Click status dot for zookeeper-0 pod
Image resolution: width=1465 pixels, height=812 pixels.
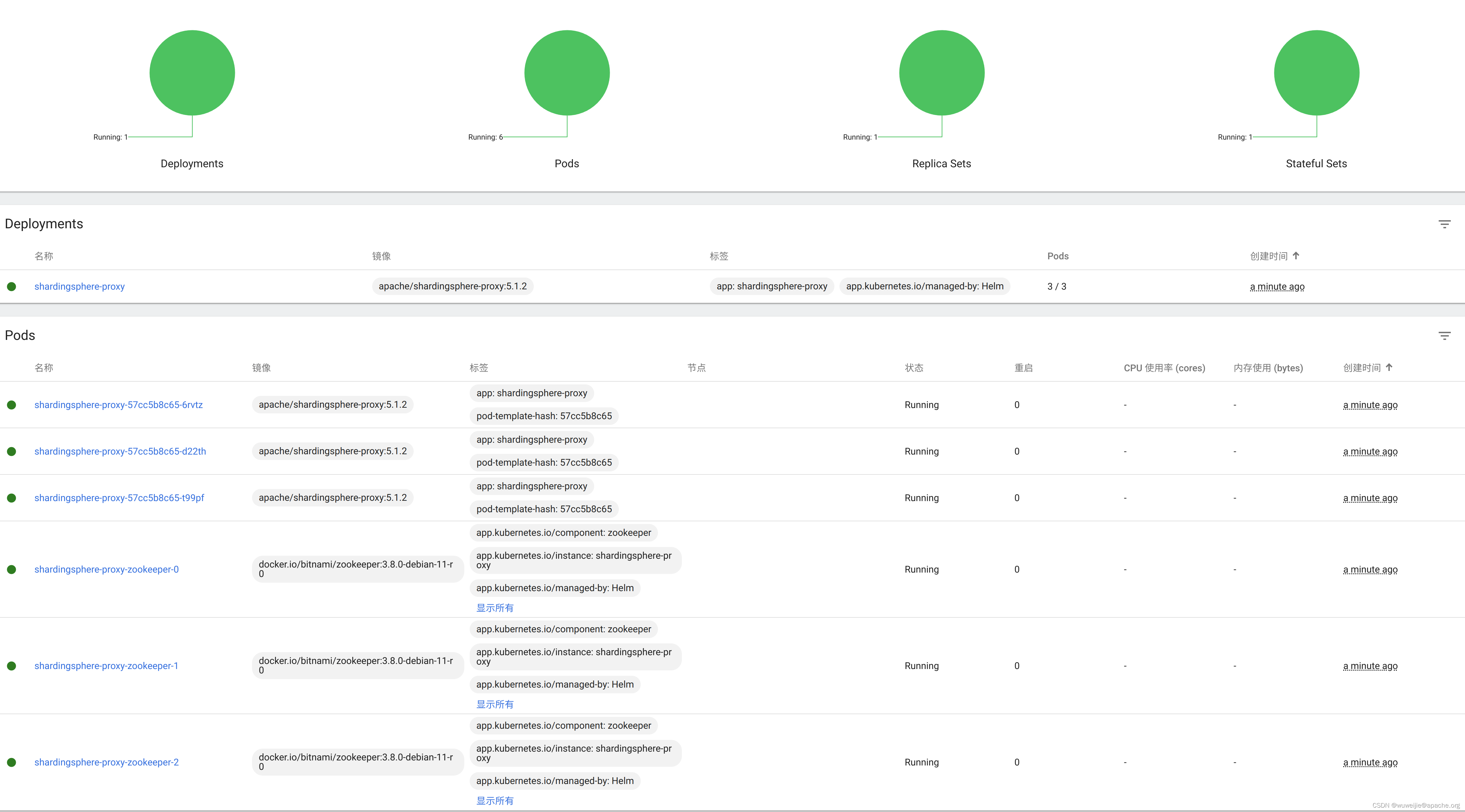[11, 569]
